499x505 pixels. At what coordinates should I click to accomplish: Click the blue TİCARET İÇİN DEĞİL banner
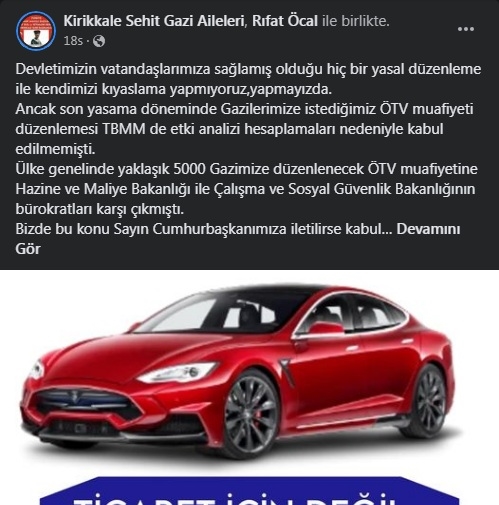249,491
